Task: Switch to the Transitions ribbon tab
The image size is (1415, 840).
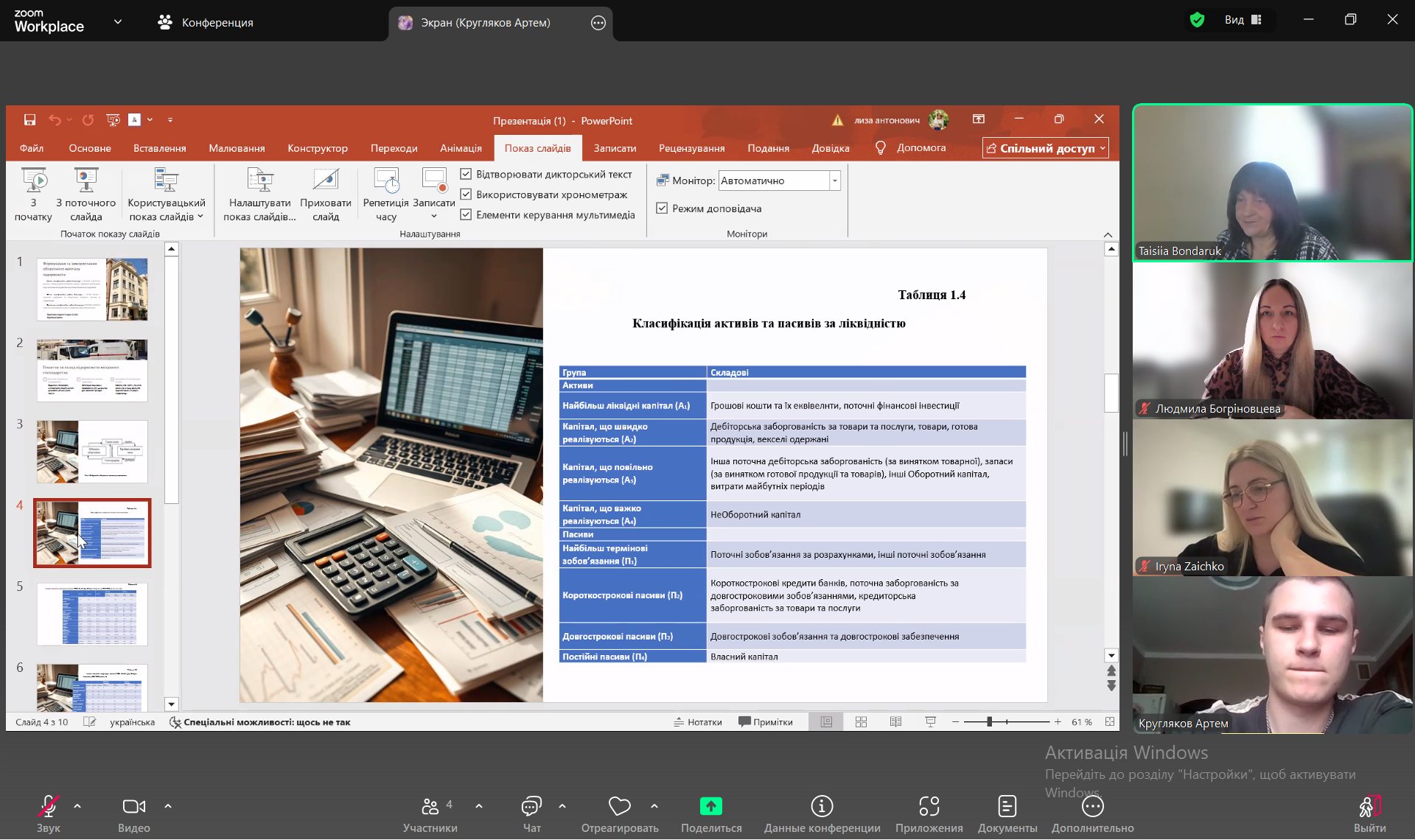Action: click(394, 148)
